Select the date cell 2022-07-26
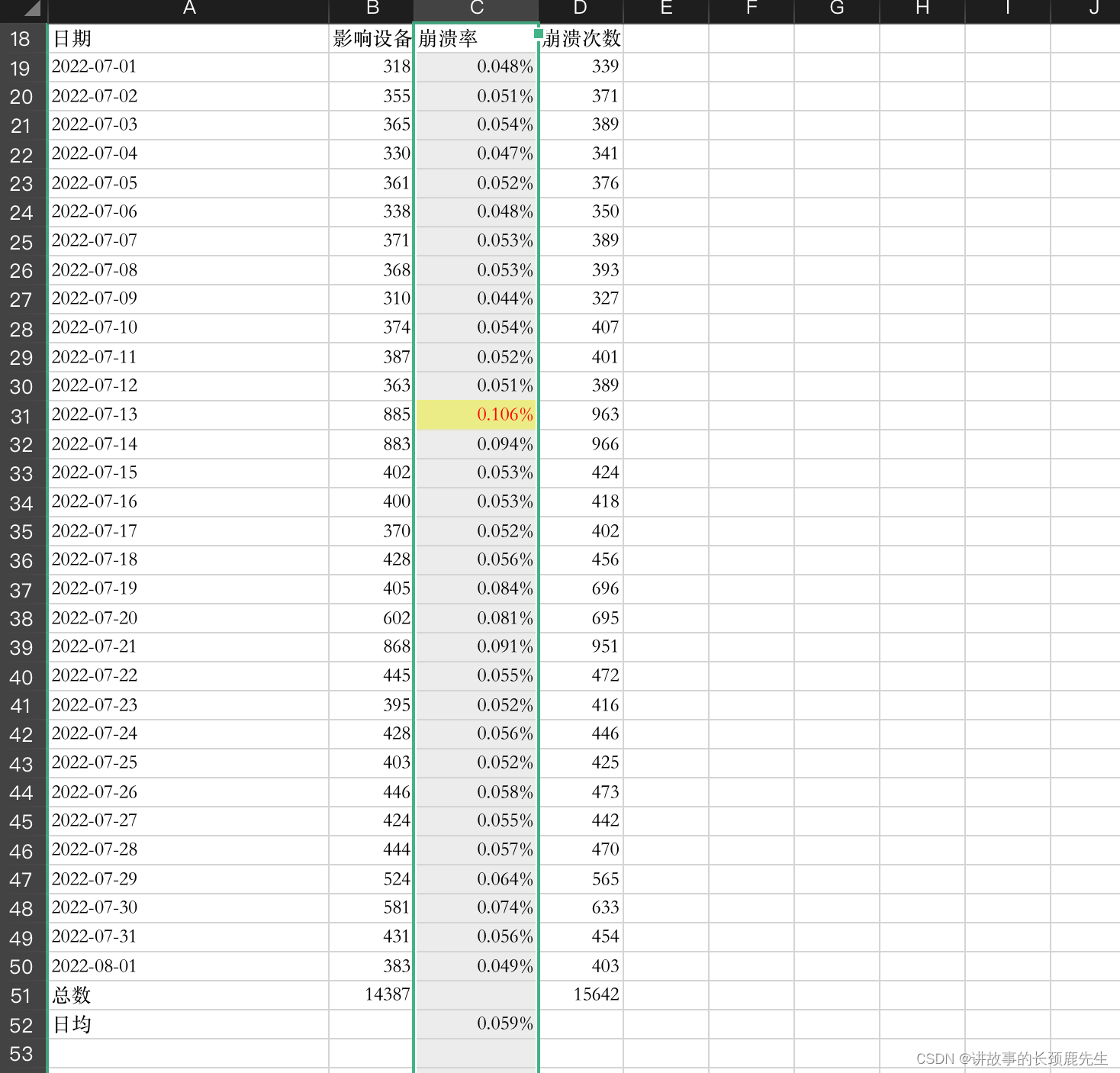Screen dimensions: 1120x1073 pos(188,792)
